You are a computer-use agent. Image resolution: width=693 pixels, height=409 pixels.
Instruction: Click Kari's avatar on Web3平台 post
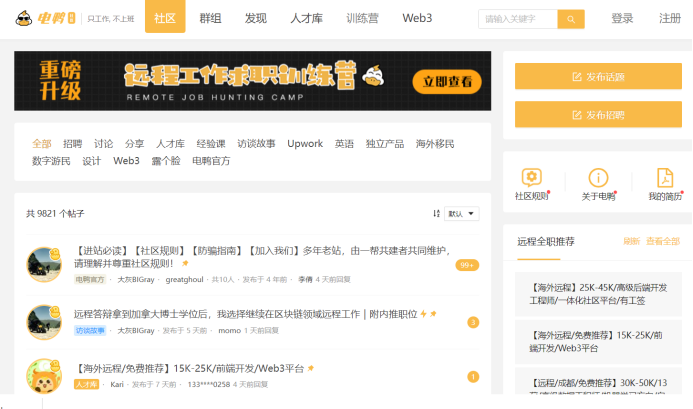pos(44,376)
